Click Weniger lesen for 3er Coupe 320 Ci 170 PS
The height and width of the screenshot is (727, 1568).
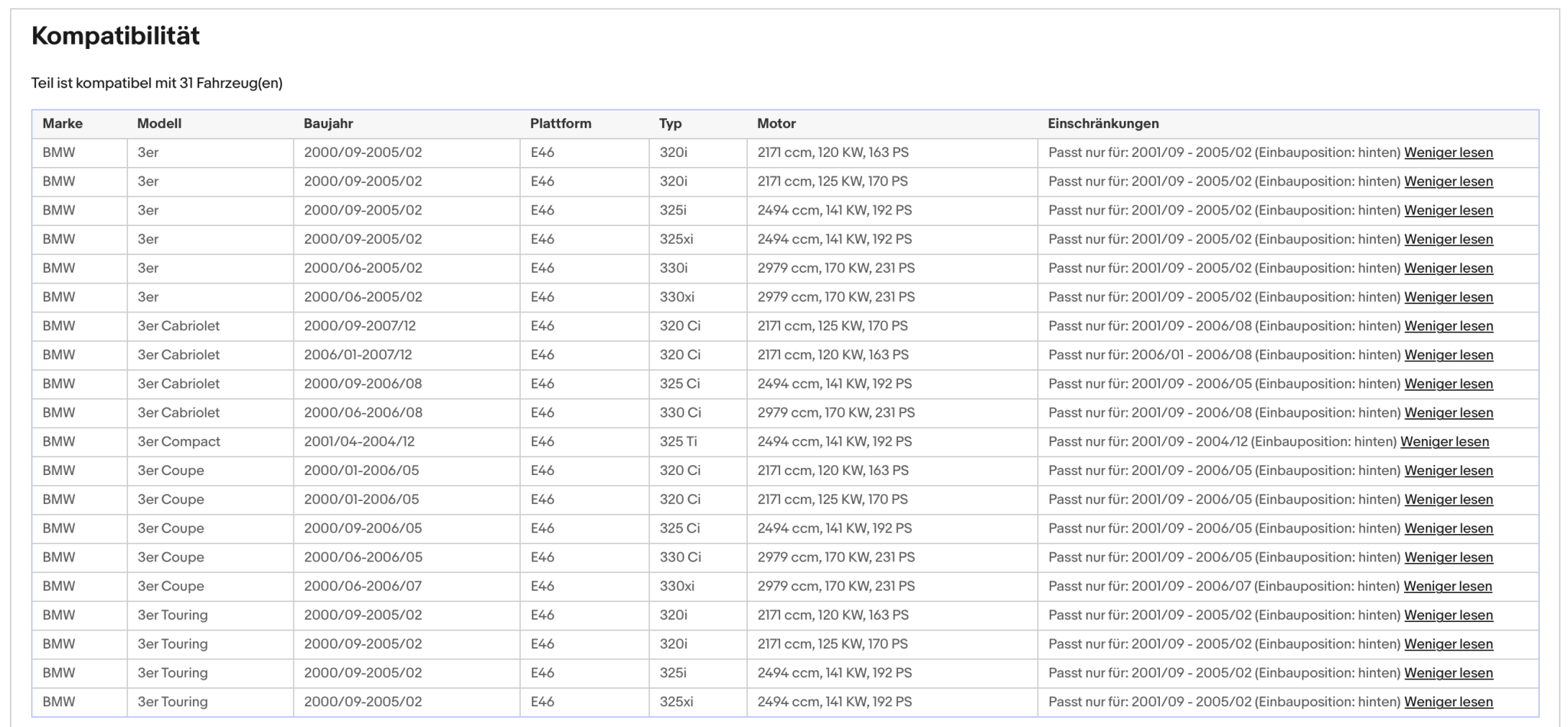click(1448, 499)
